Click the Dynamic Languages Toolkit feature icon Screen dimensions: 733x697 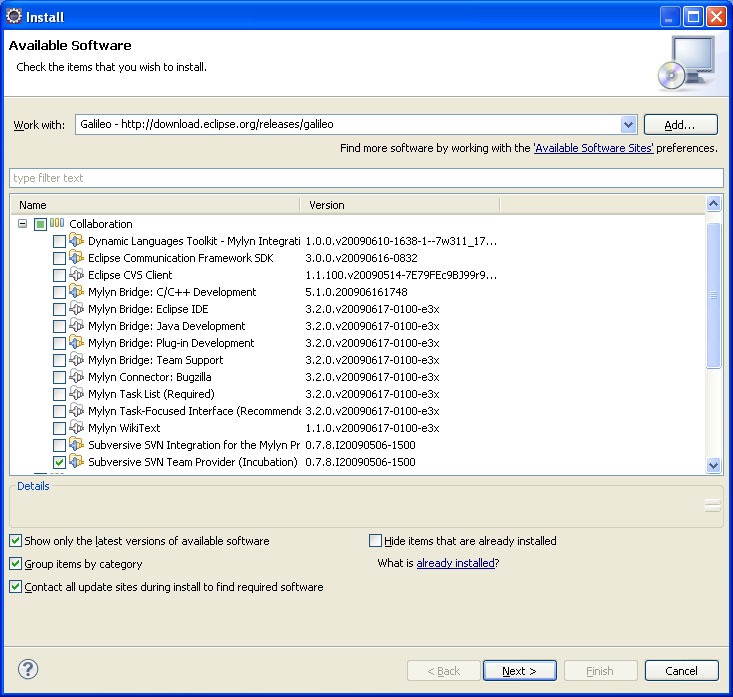pos(76,241)
